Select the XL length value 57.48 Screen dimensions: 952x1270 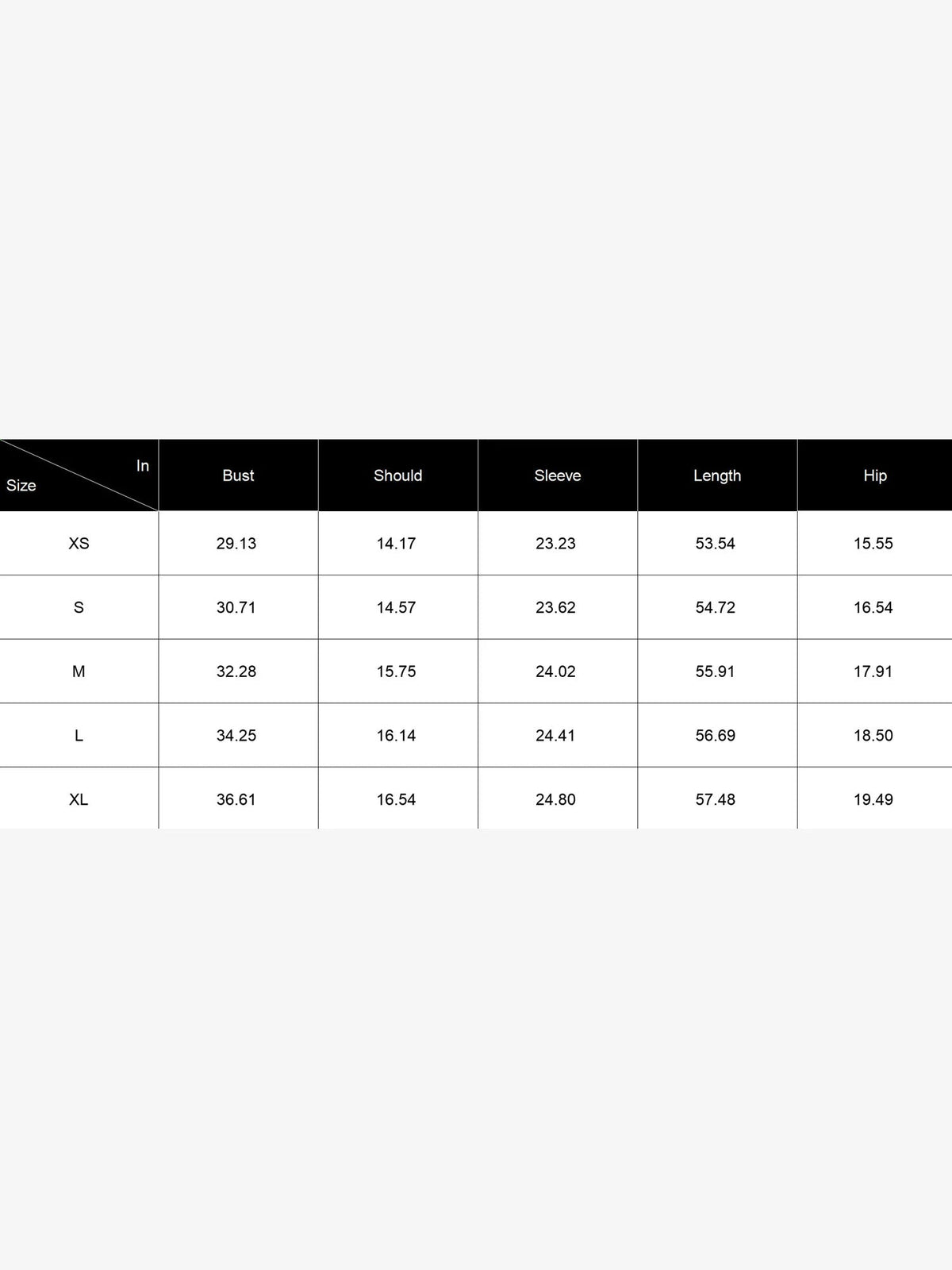[716, 799]
